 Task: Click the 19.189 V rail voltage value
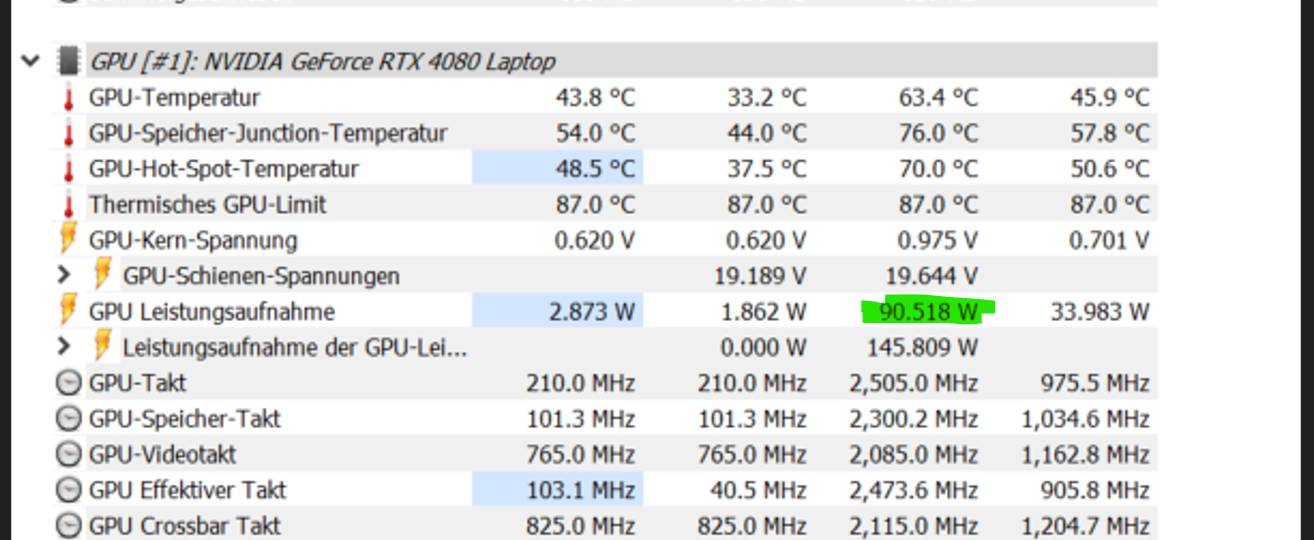(761, 276)
